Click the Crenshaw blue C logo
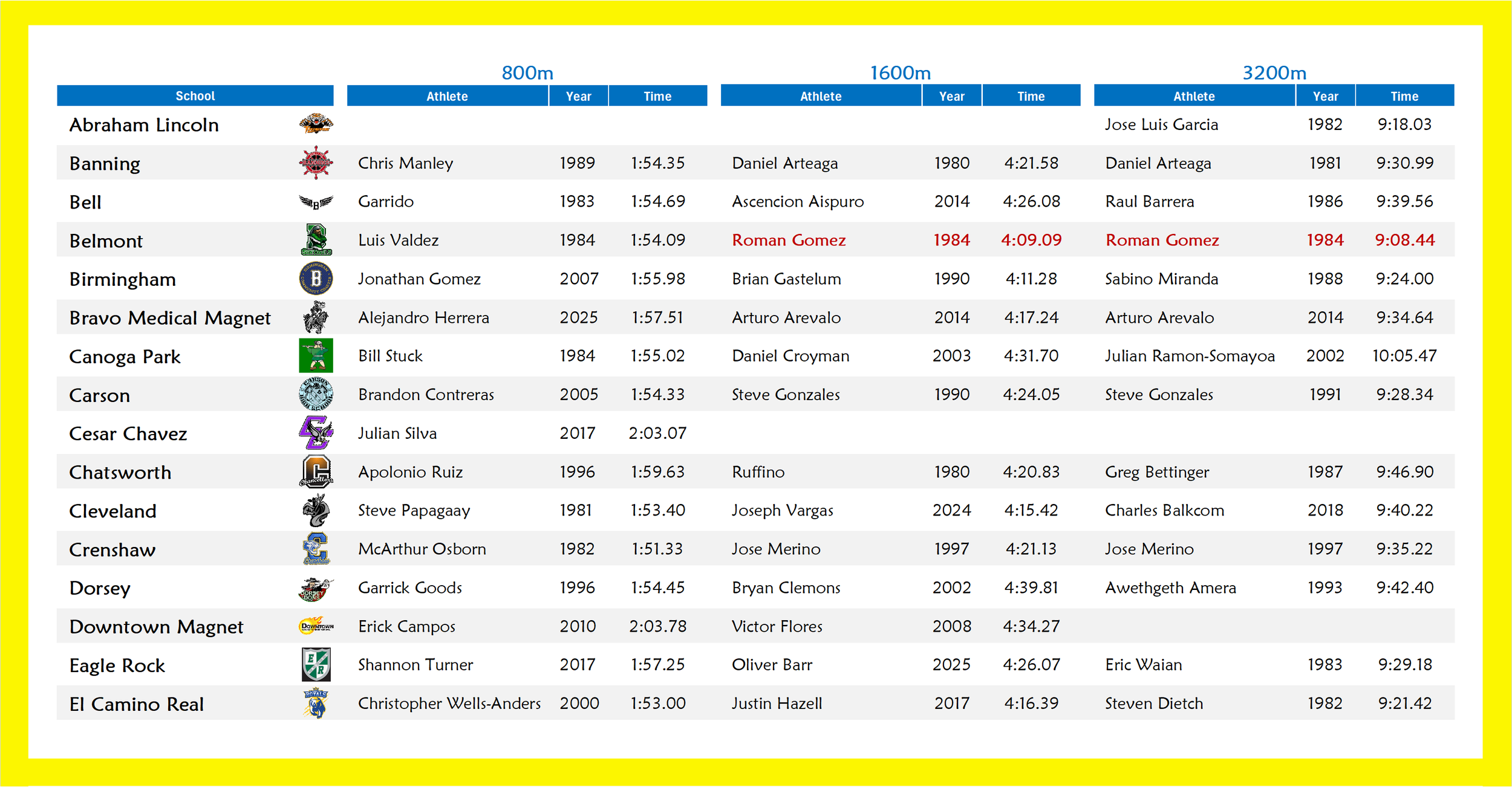1512x787 pixels. coord(316,549)
